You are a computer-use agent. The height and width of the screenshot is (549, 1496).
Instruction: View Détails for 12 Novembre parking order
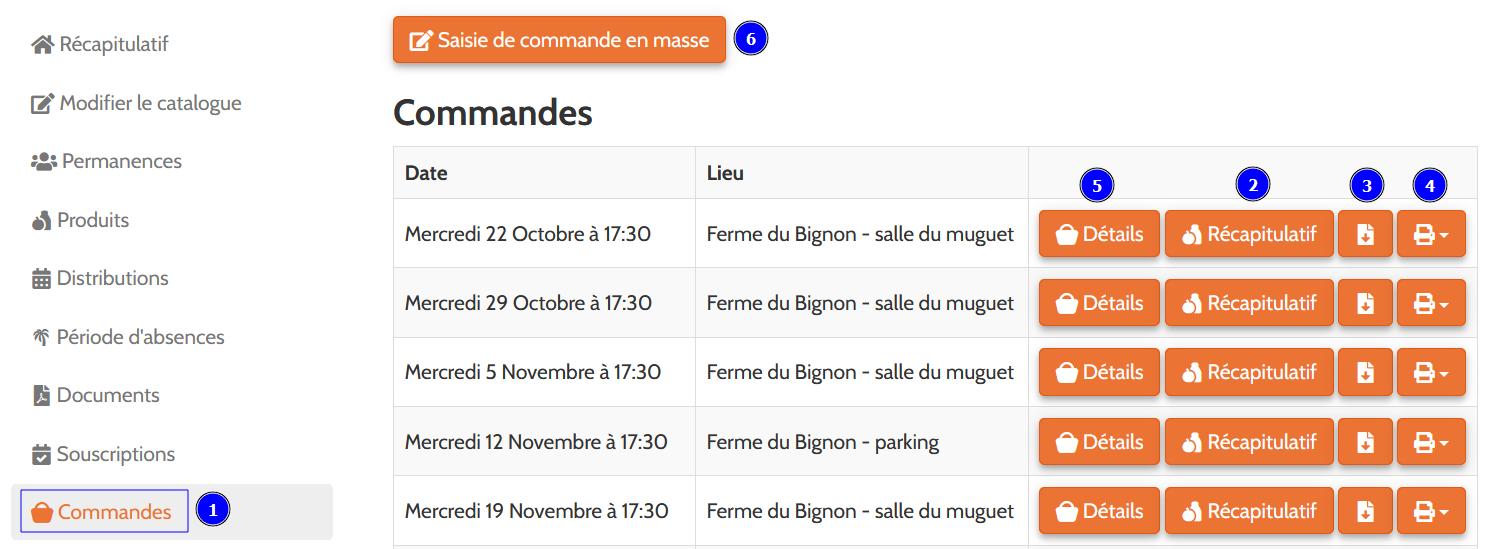1099,442
